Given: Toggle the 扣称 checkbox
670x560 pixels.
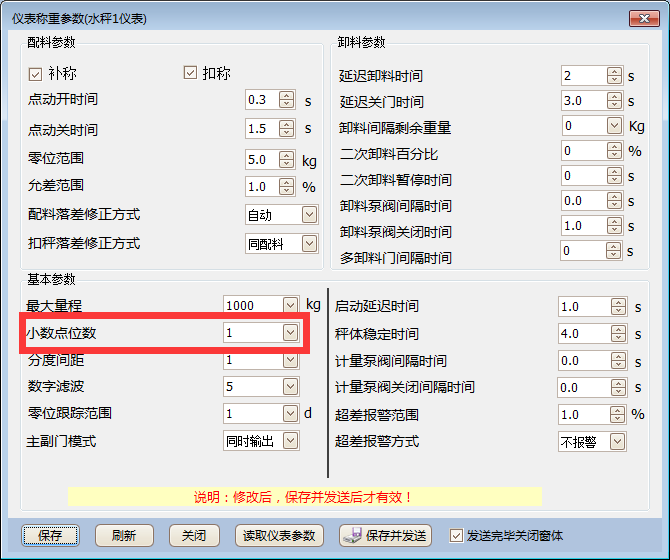Looking at the screenshot, I should [190, 73].
